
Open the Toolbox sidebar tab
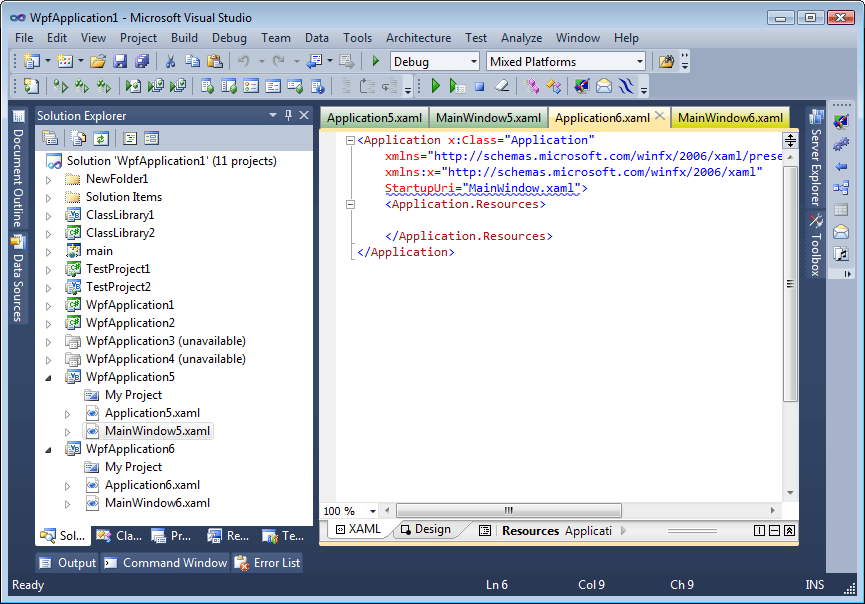click(813, 242)
